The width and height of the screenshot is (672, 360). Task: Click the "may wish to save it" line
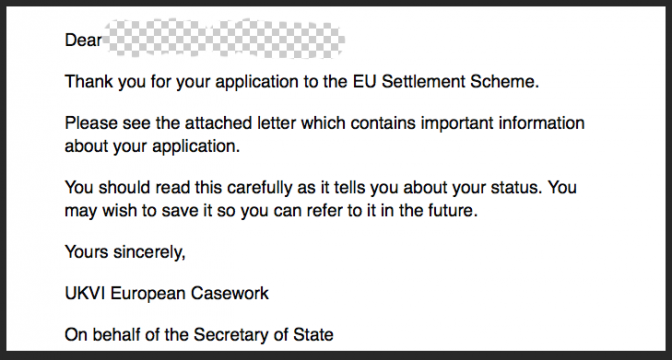pyautogui.click(x=271, y=211)
